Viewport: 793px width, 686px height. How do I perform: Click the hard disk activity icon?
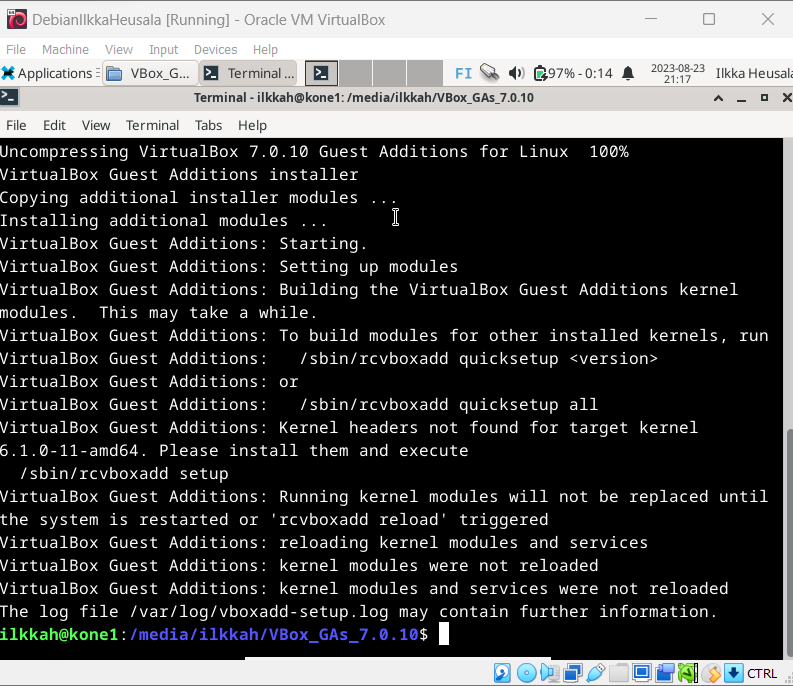[502, 673]
